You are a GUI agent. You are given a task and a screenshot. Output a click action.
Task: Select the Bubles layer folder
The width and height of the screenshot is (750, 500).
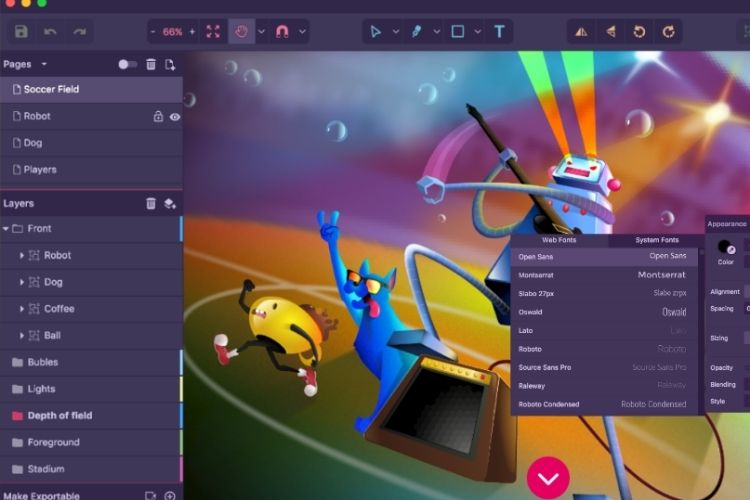coord(91,362)
